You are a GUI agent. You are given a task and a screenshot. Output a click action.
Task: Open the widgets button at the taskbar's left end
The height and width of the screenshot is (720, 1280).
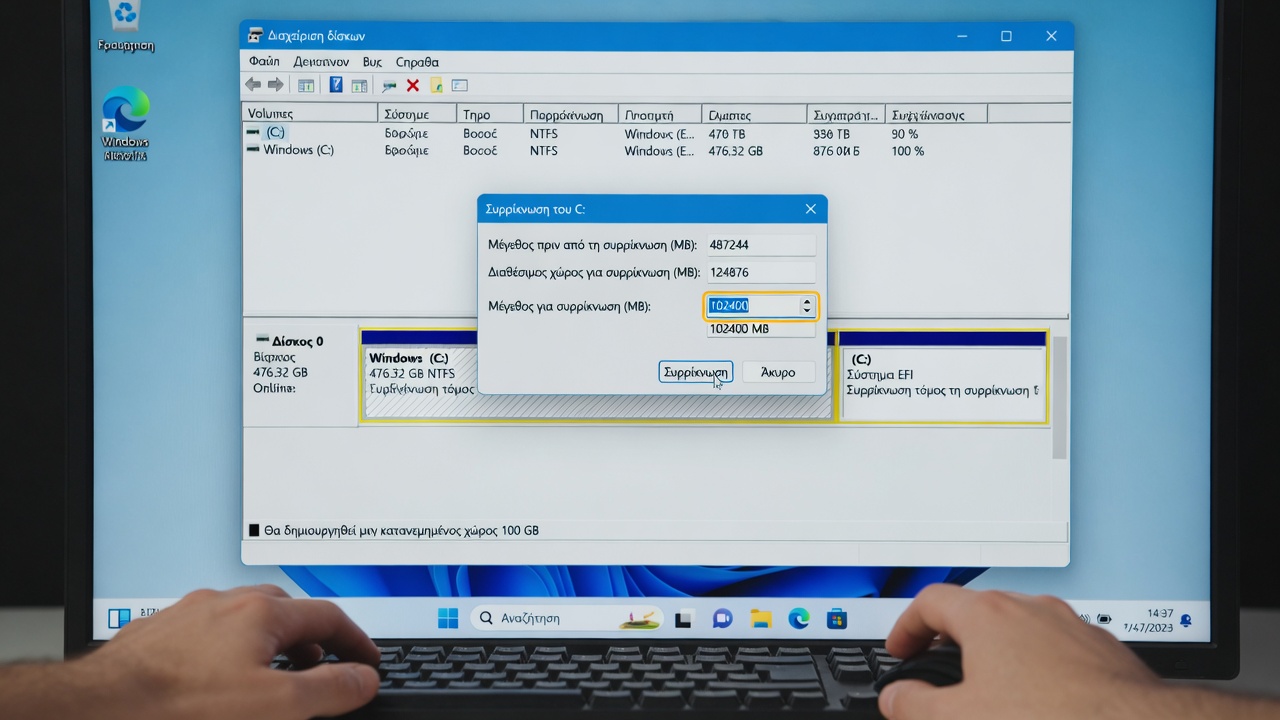point(119,618)
